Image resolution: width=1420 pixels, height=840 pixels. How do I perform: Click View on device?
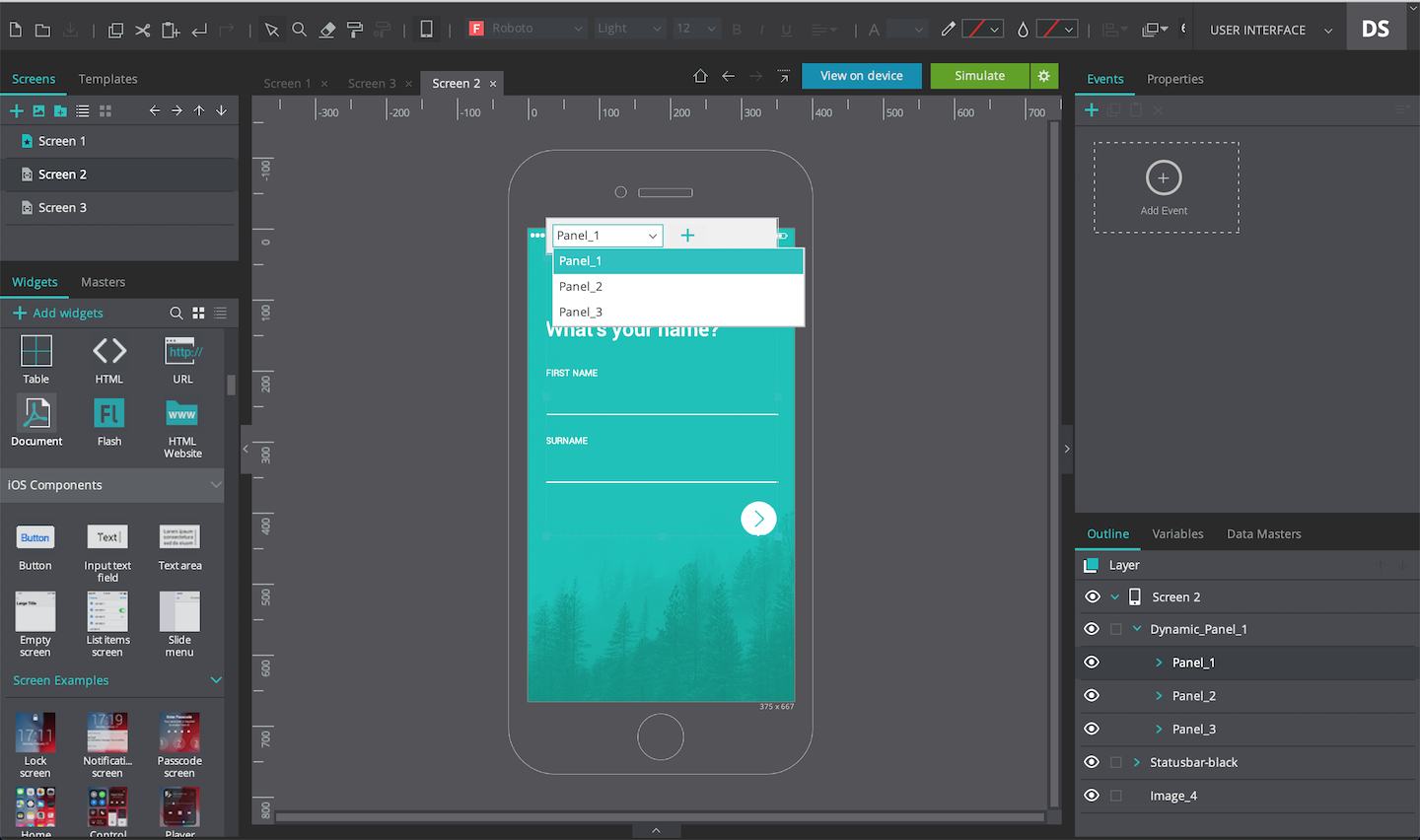[x=861, y=75]
